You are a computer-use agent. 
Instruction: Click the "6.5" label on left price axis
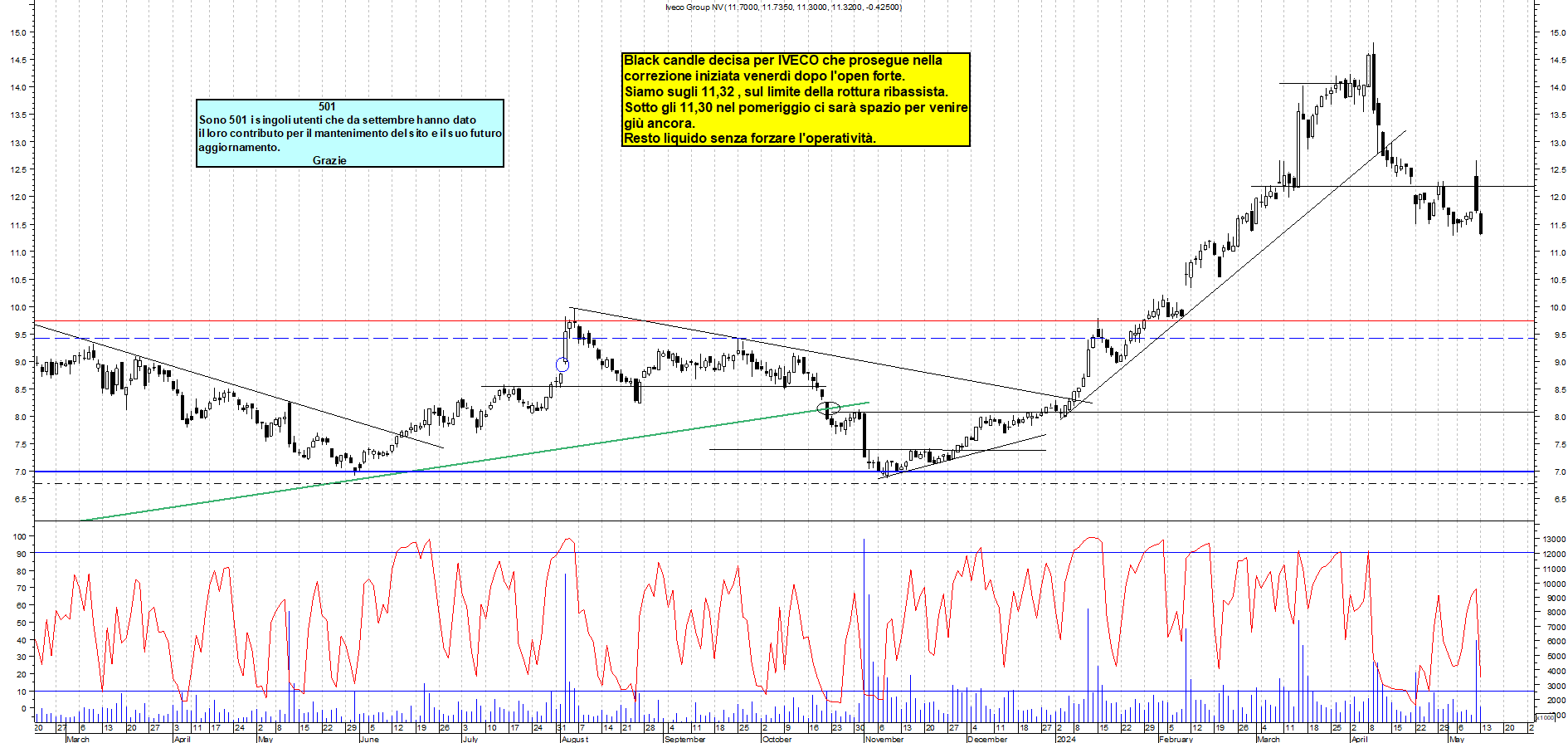coord(19,499)
